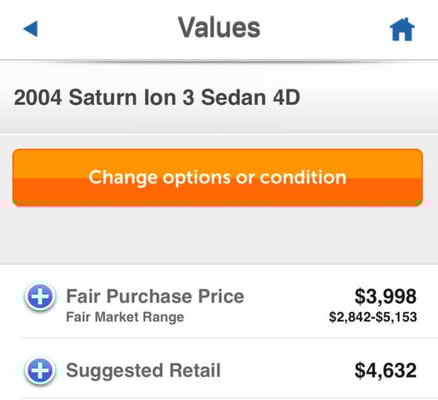Tap the $2,842-$5,153 market range value
The image size is (438, 400).
[x=373, y=317]
